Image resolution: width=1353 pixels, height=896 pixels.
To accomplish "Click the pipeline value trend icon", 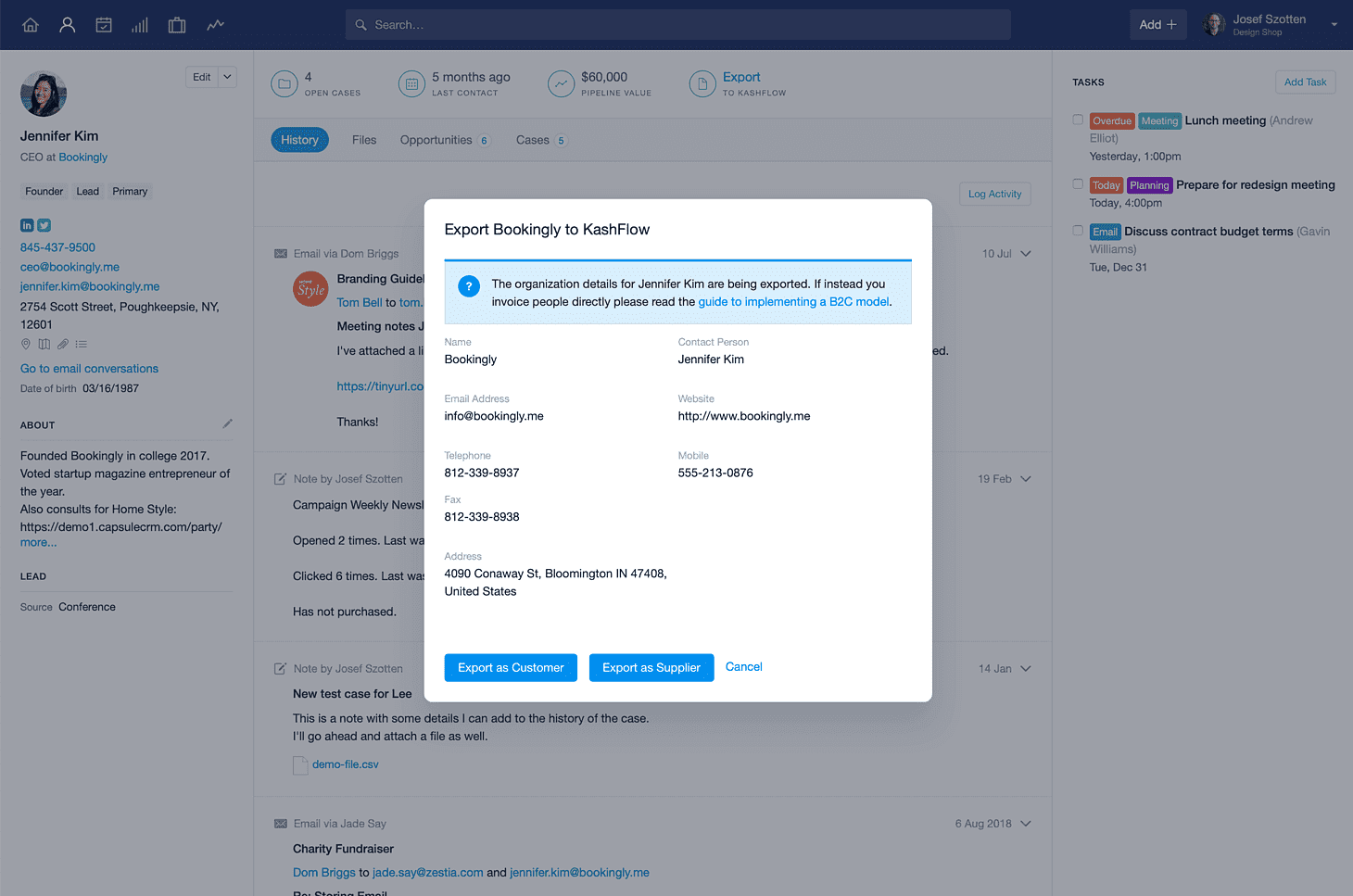I will (561, 84).
